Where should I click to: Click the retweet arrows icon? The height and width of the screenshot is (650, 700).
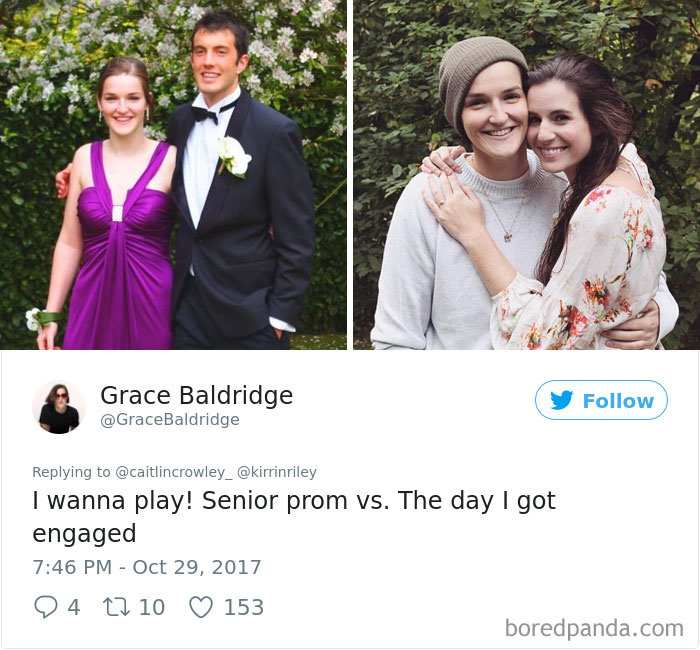coord(116,607)
